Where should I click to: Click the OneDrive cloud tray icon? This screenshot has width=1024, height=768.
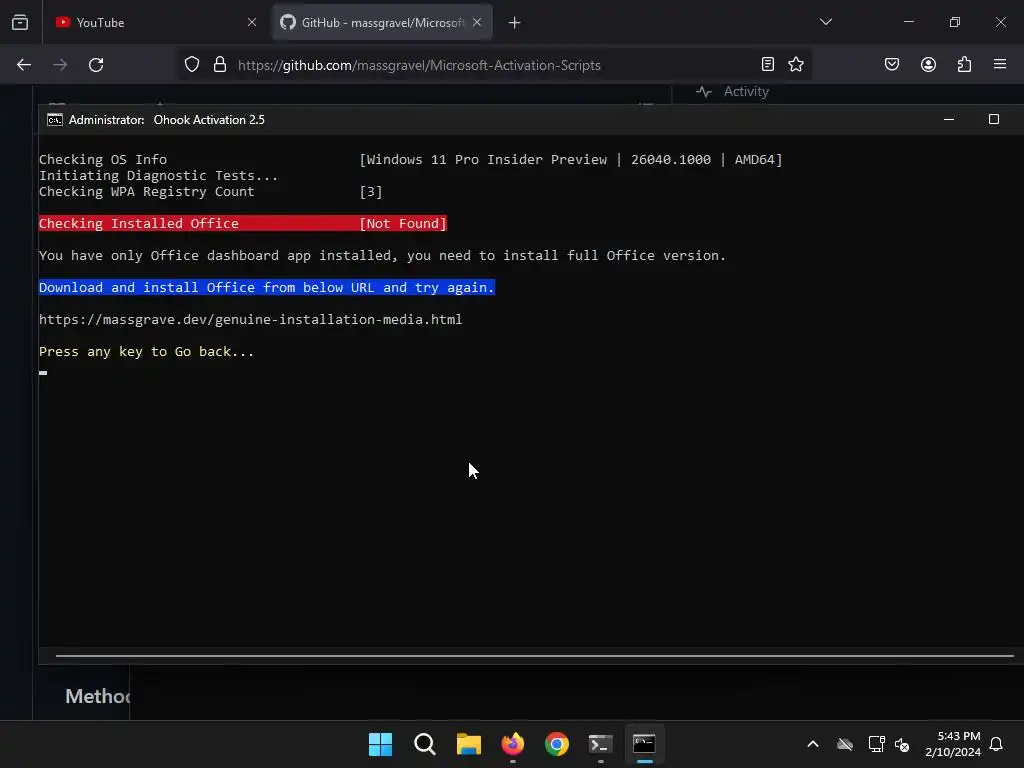point(844,744)
